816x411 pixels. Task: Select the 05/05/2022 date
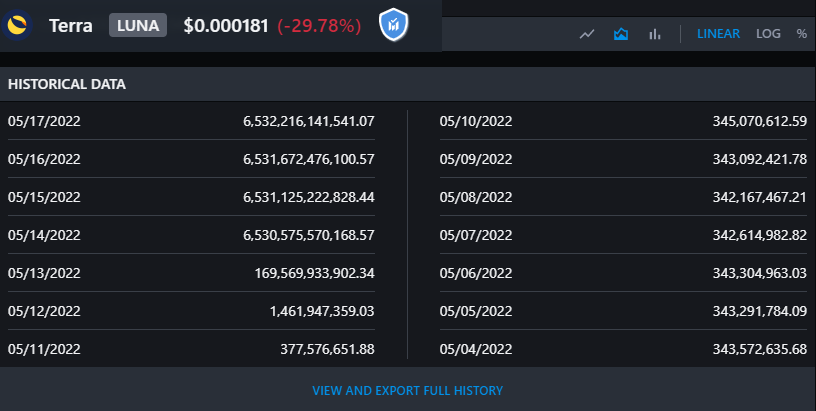point(476,311)
